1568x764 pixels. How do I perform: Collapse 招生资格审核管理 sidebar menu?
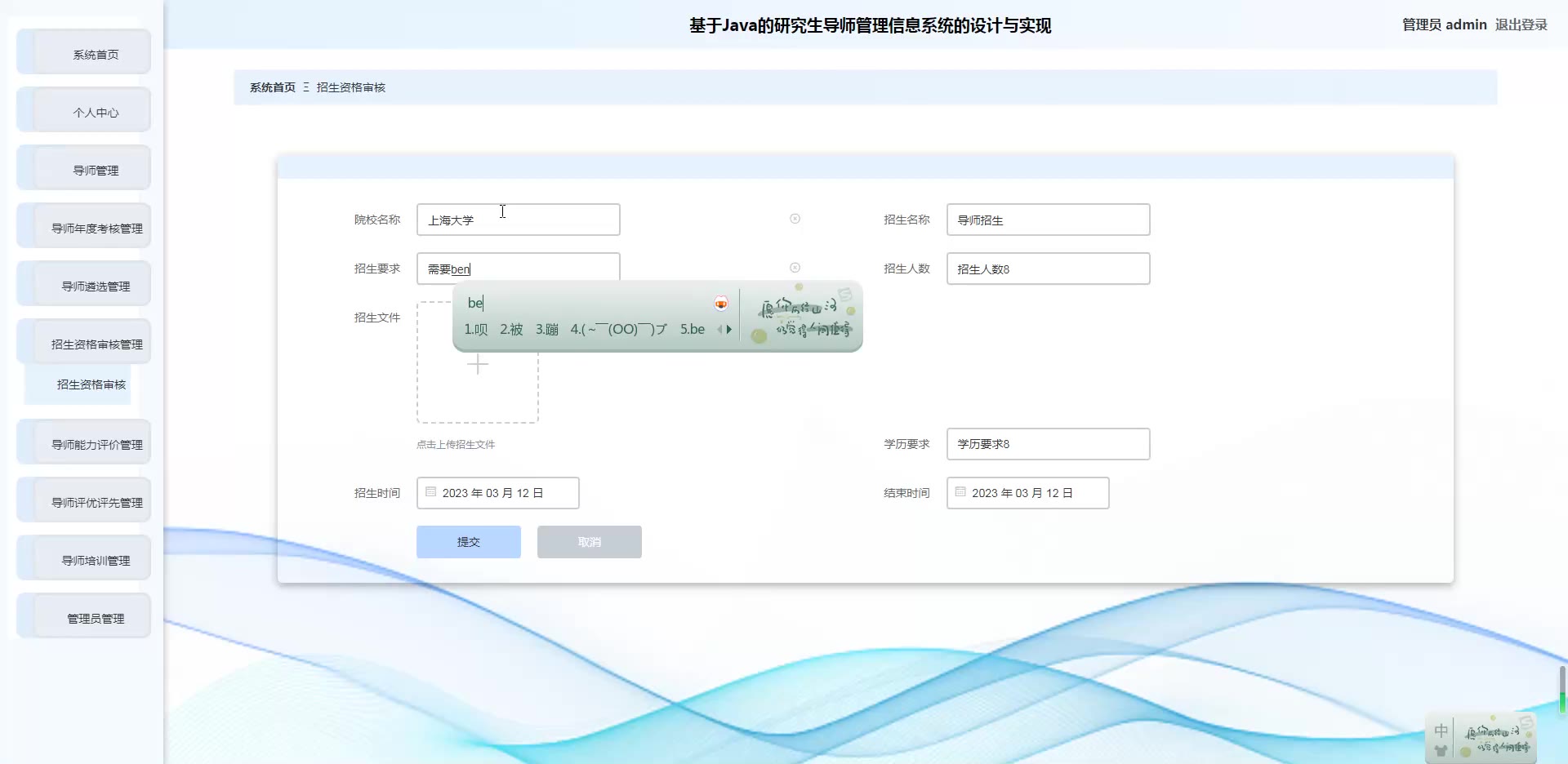click(84, 342)
